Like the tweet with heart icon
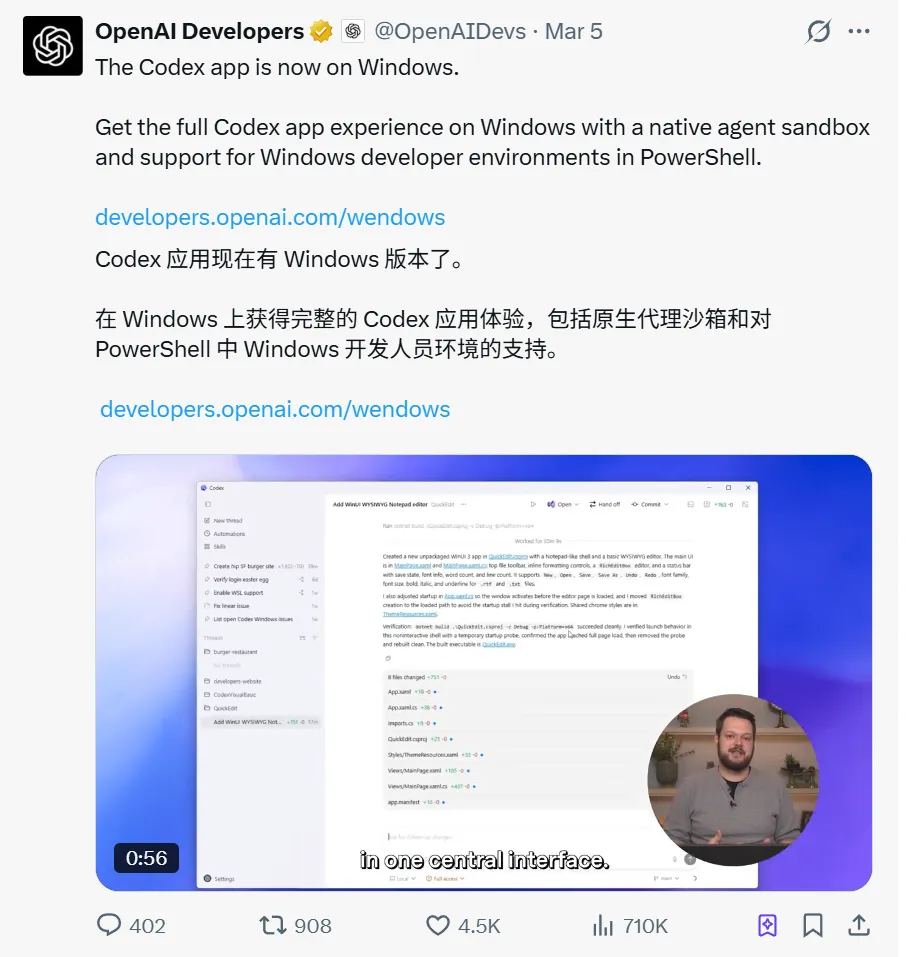This screenshot has height=957, width=909. coord(438,925)
